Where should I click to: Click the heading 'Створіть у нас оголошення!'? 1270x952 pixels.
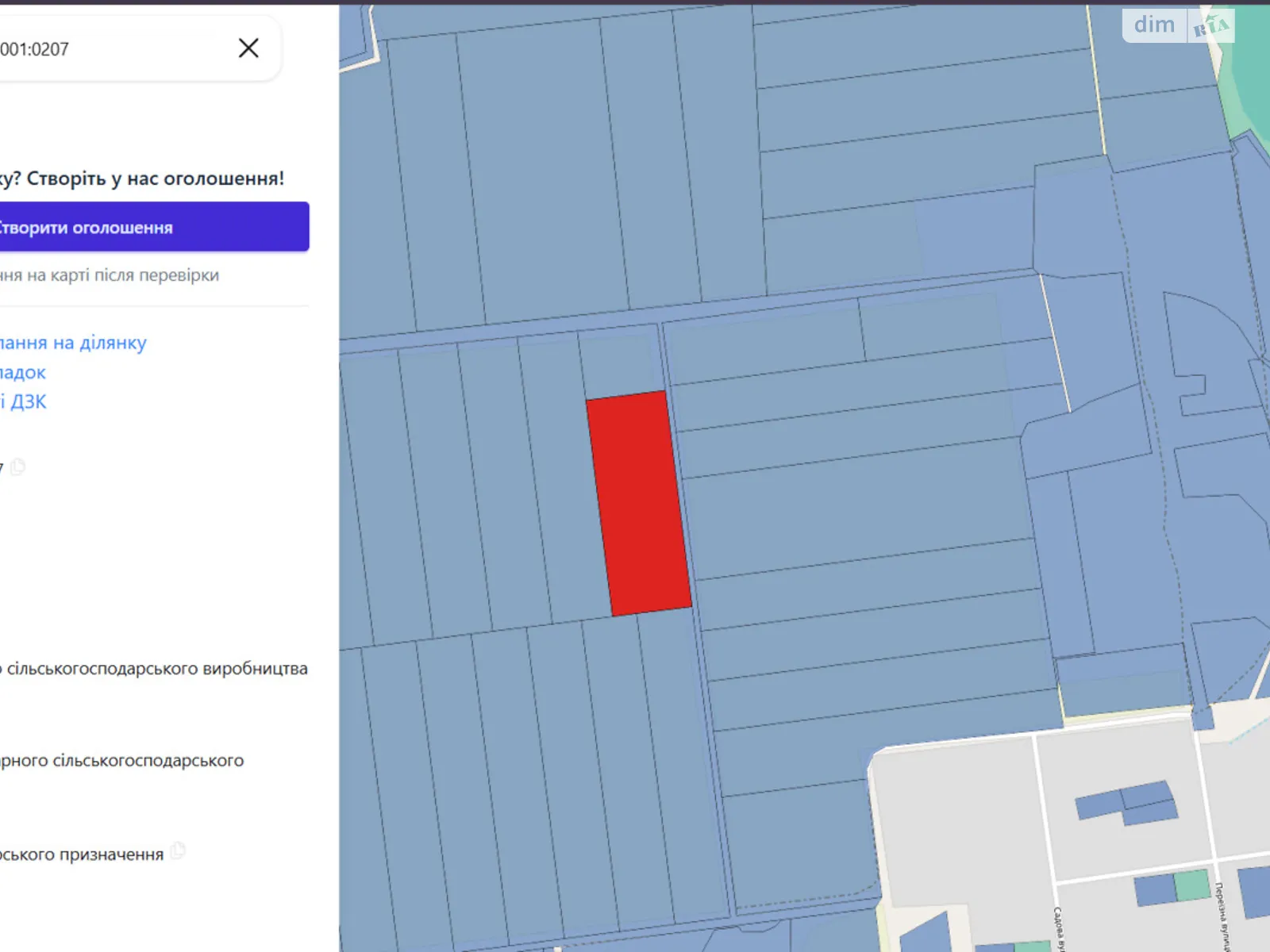pos(143,178)
